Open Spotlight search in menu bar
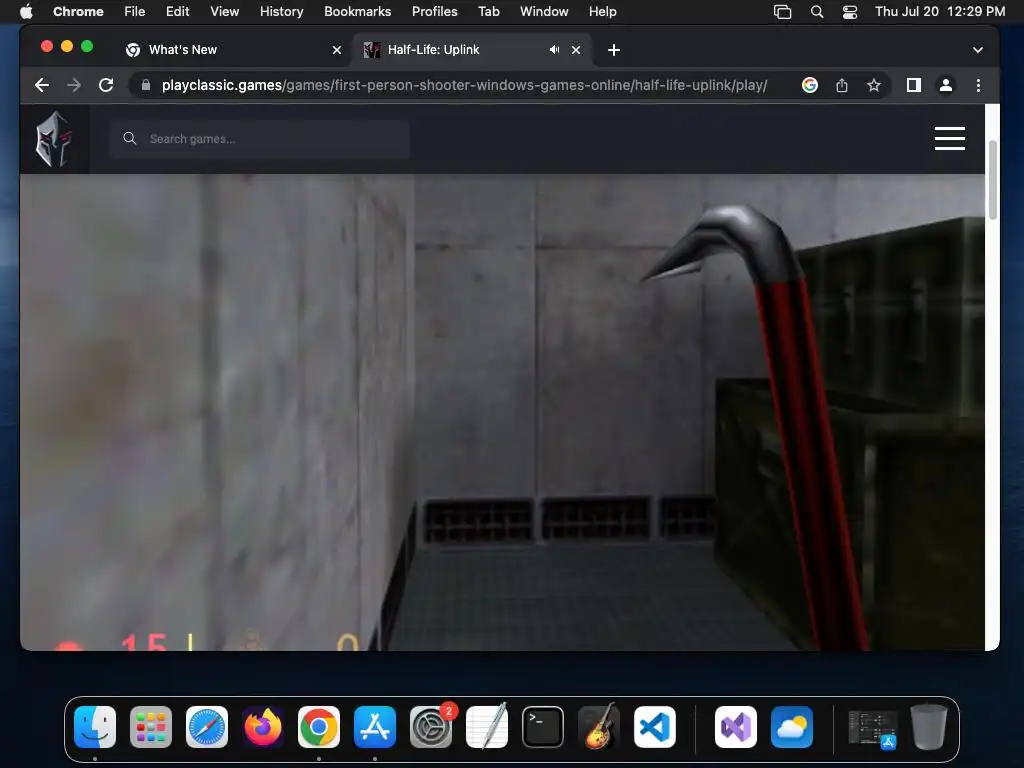 pos(816,11)
